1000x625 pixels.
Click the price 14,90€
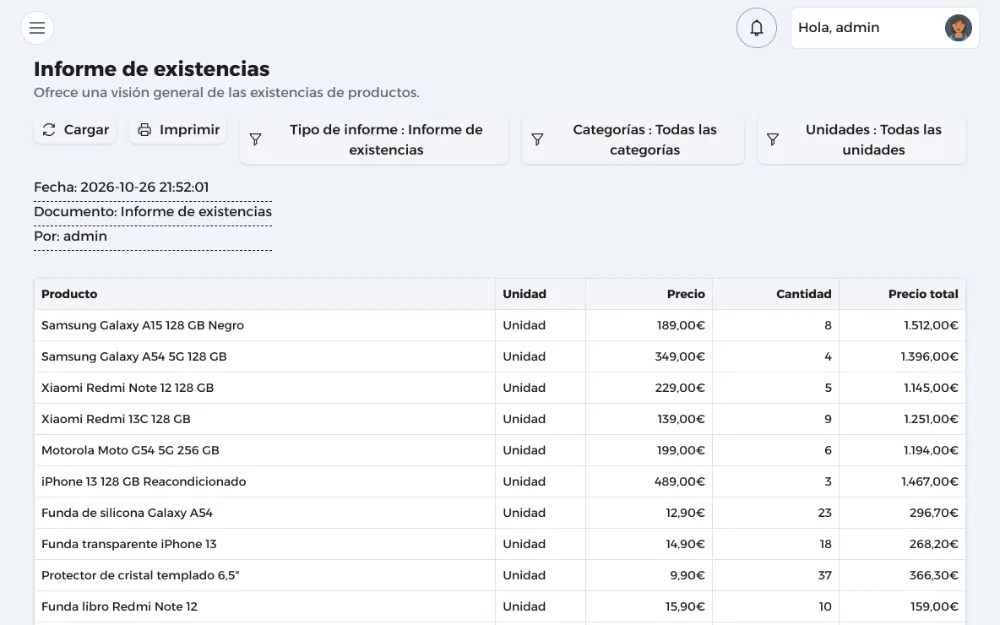(x=685, y=544)
